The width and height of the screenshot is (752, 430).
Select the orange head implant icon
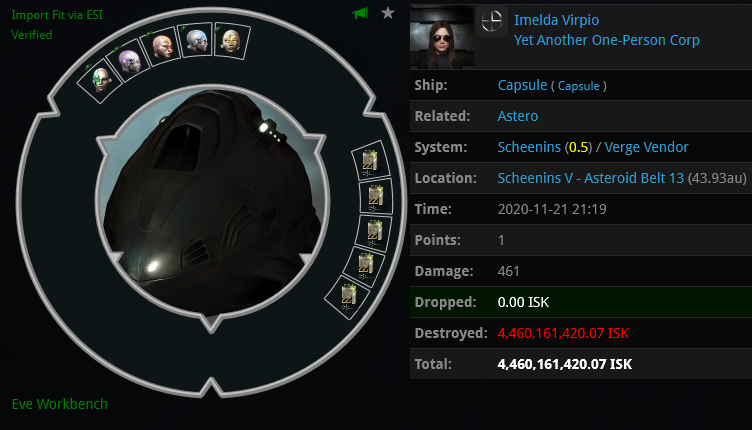coord(162,47)
